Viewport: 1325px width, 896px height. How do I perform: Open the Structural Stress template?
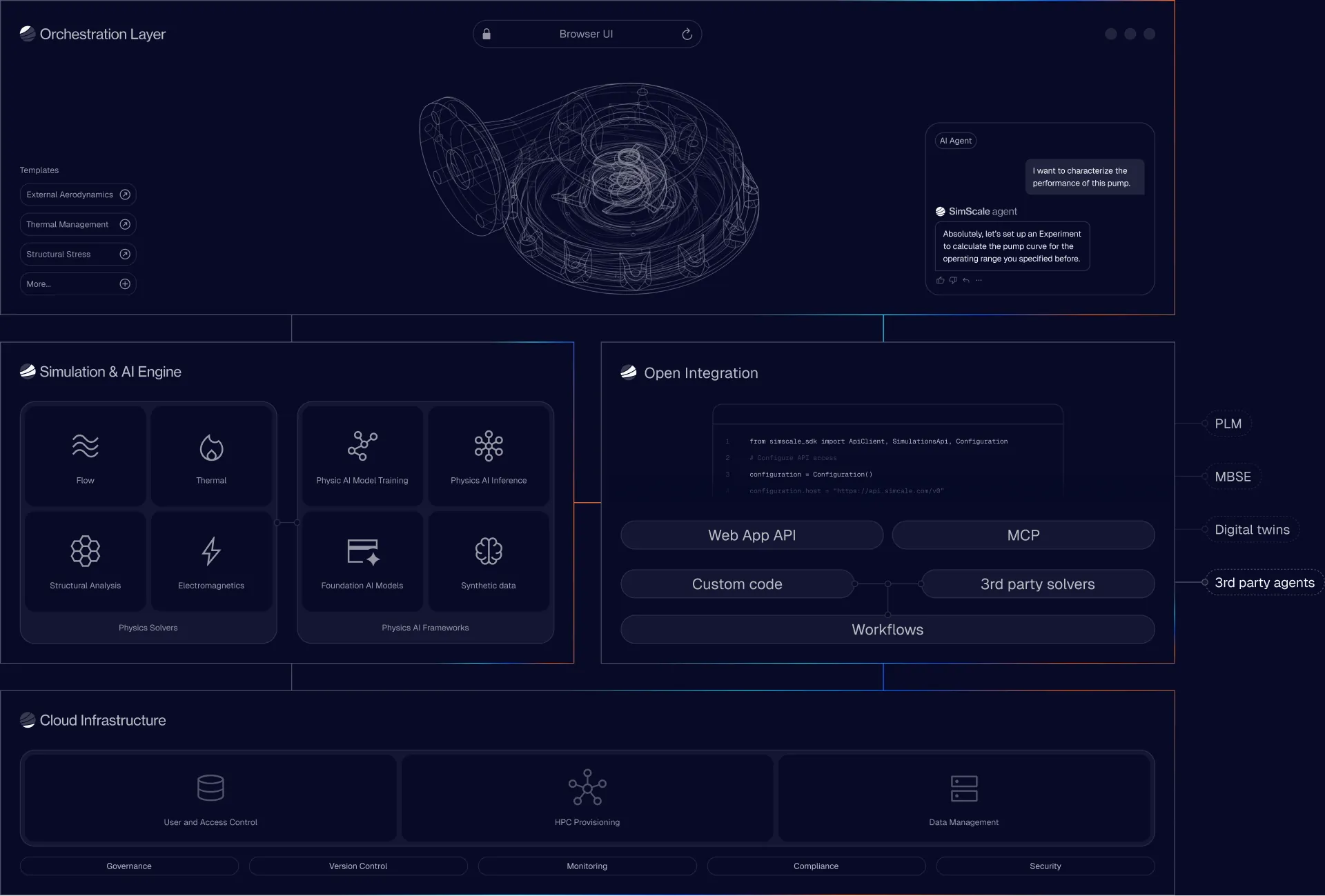pyautogui.click(x=78, y=254)
